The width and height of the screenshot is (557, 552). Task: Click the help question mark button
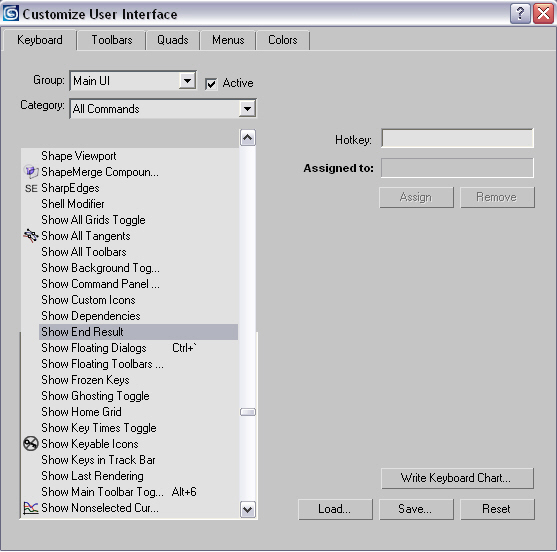coord(520,14)
